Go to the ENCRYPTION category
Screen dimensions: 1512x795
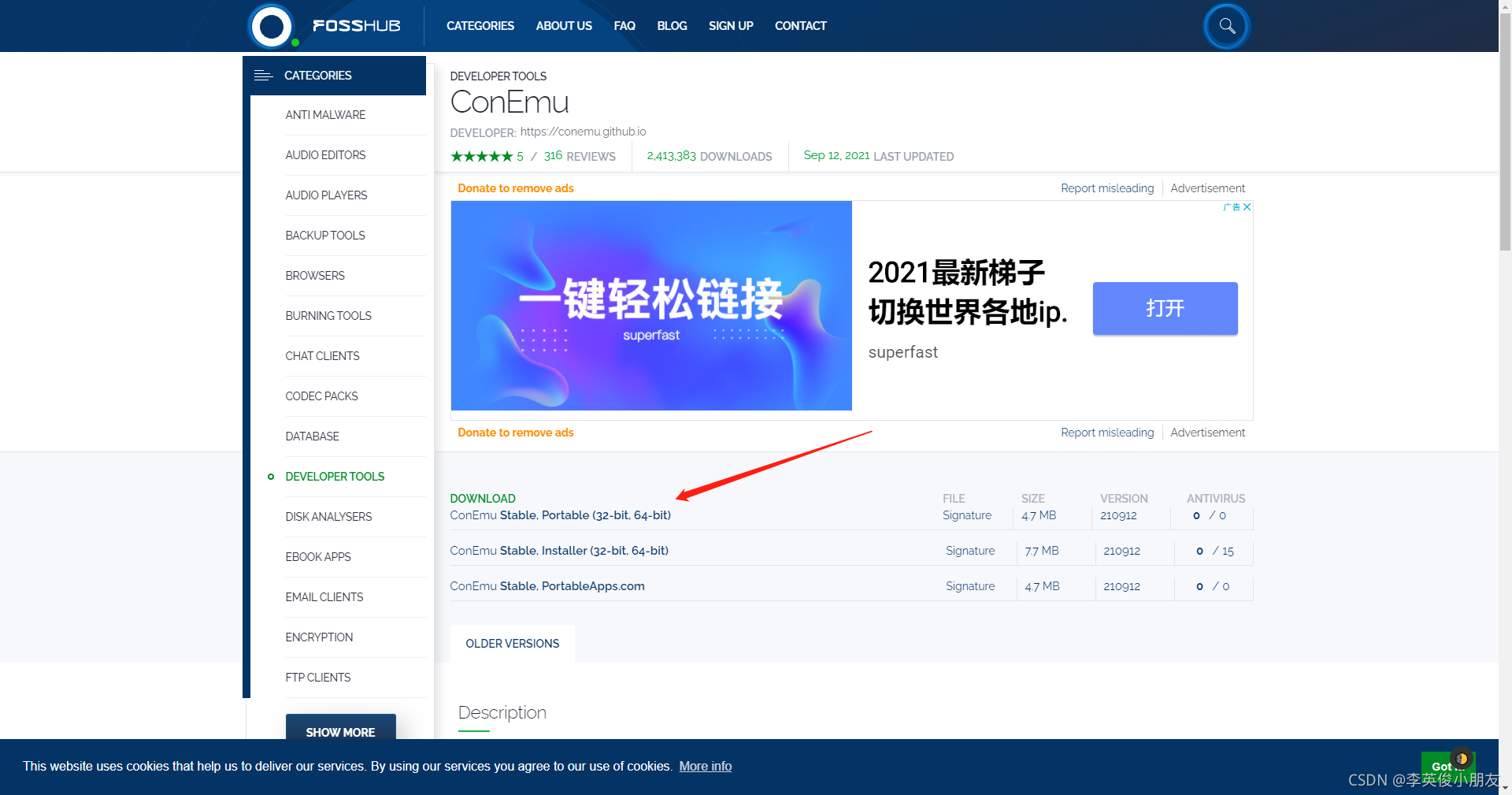[x=319, y=637]
